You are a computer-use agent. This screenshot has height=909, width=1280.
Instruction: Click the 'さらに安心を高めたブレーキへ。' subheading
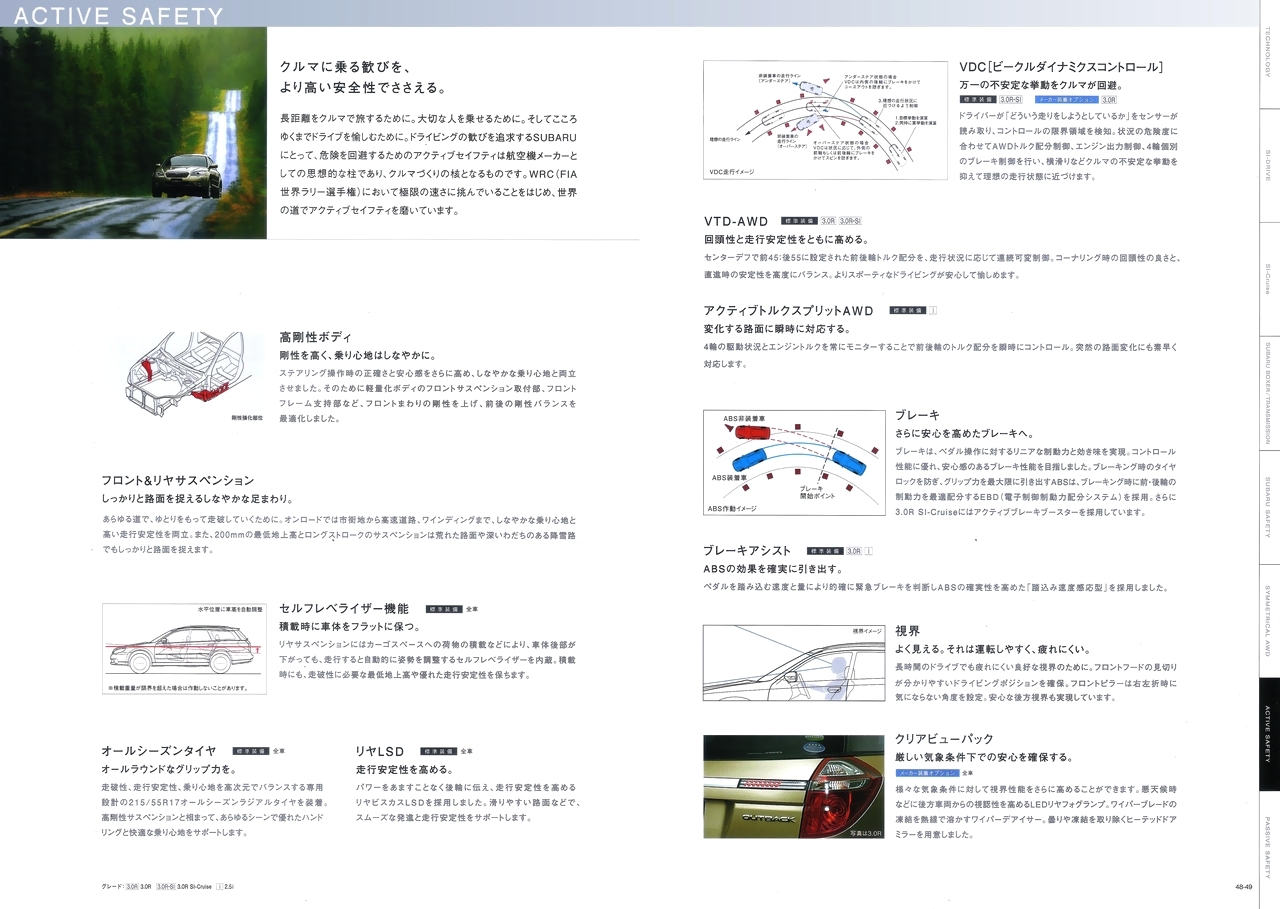964,433
